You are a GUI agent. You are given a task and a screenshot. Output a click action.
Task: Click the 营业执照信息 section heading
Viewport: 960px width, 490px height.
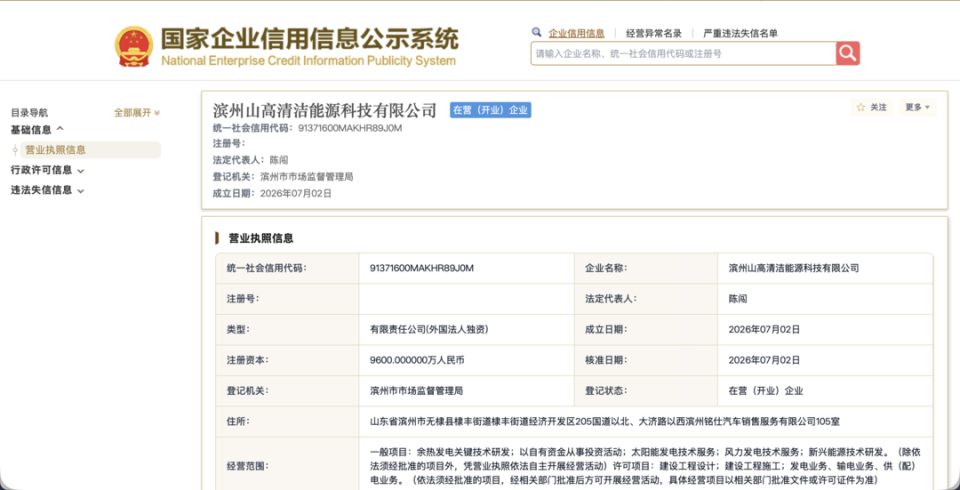261,238
